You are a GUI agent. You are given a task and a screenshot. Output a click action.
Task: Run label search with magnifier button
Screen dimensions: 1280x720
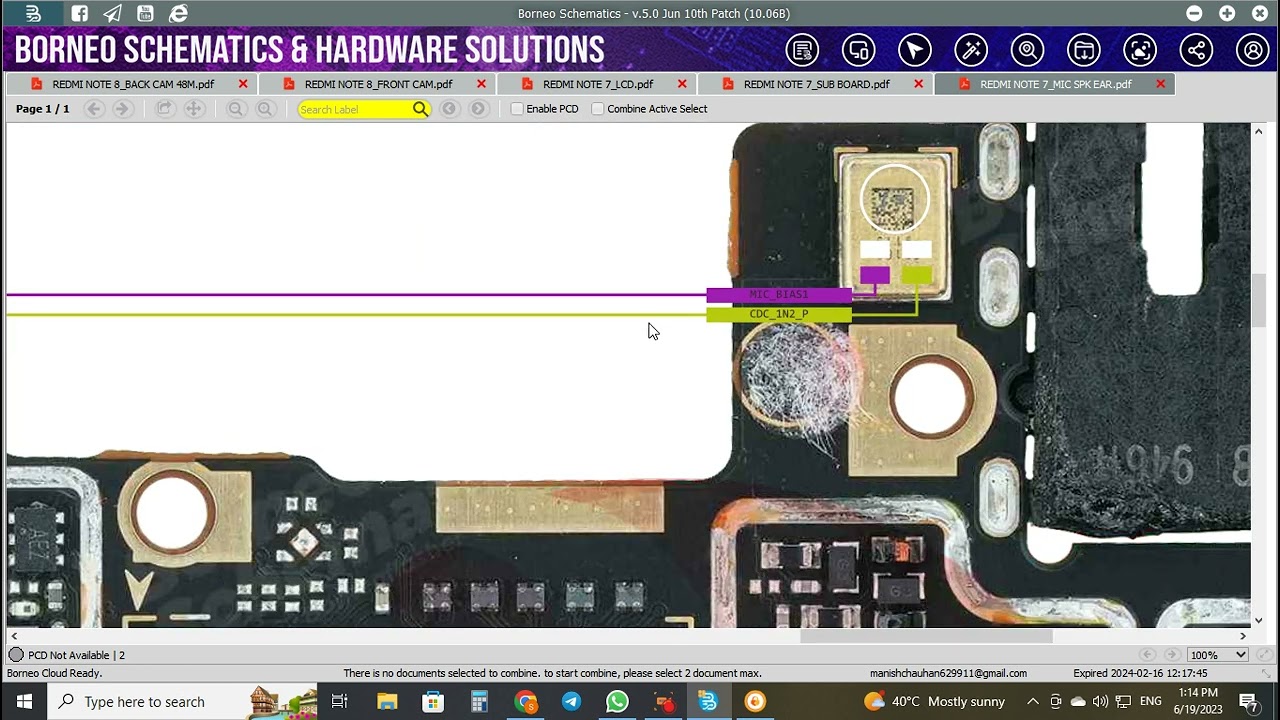point(421,109)
